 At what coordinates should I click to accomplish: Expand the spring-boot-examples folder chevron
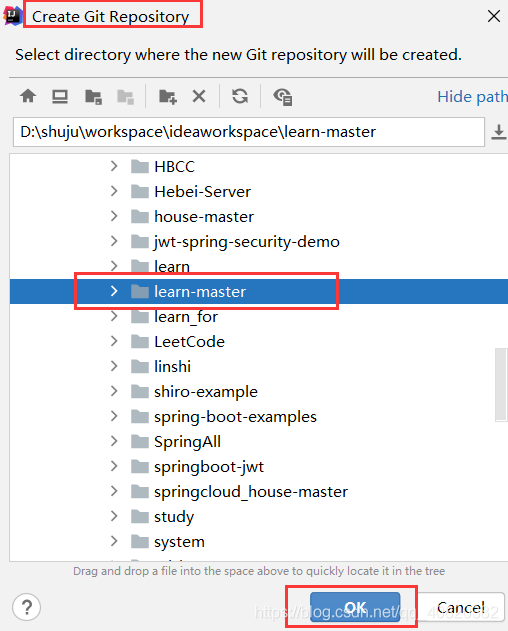[x=114, y=416]
